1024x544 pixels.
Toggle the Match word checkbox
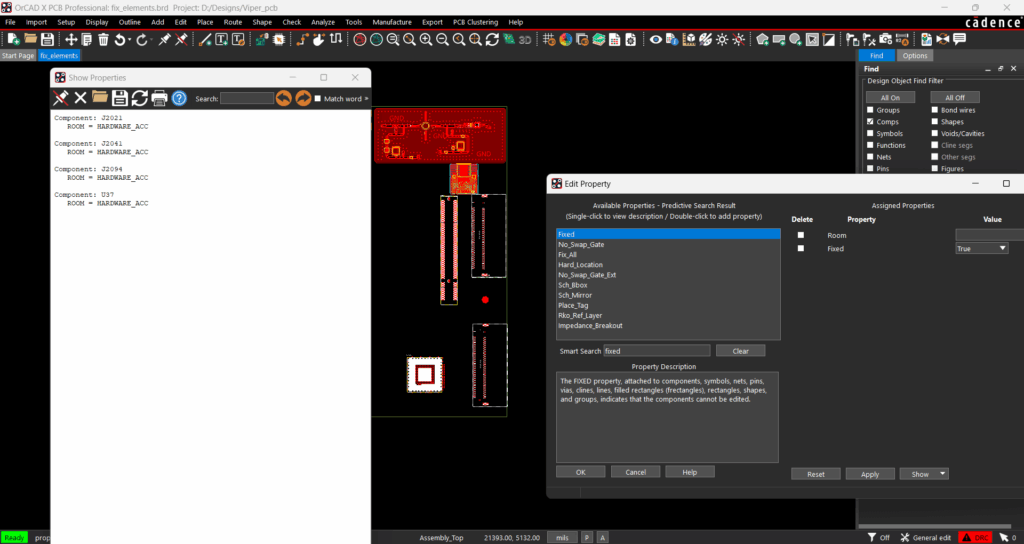pos(317,99)
